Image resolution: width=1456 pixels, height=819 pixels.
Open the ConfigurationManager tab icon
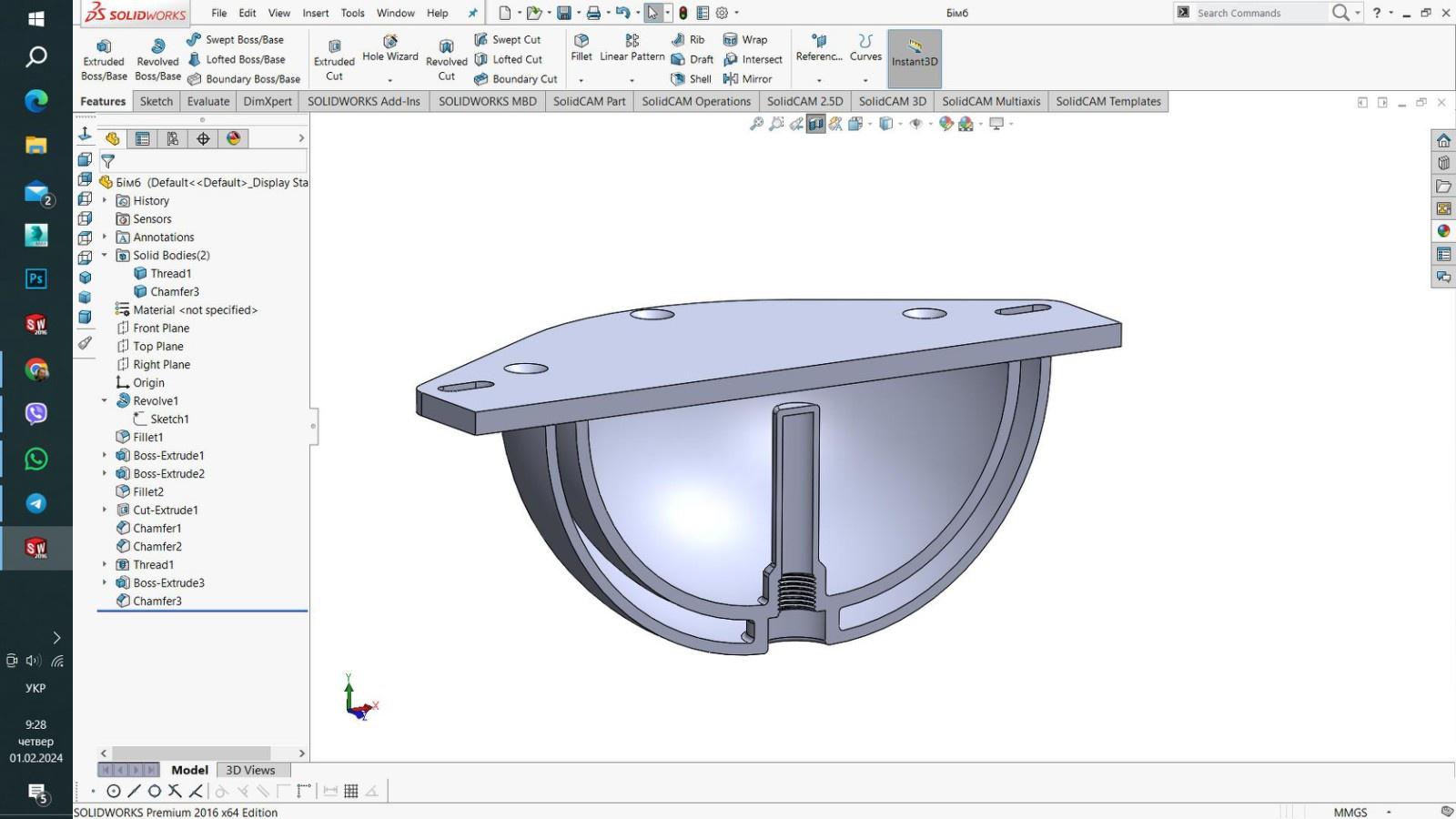173,138
